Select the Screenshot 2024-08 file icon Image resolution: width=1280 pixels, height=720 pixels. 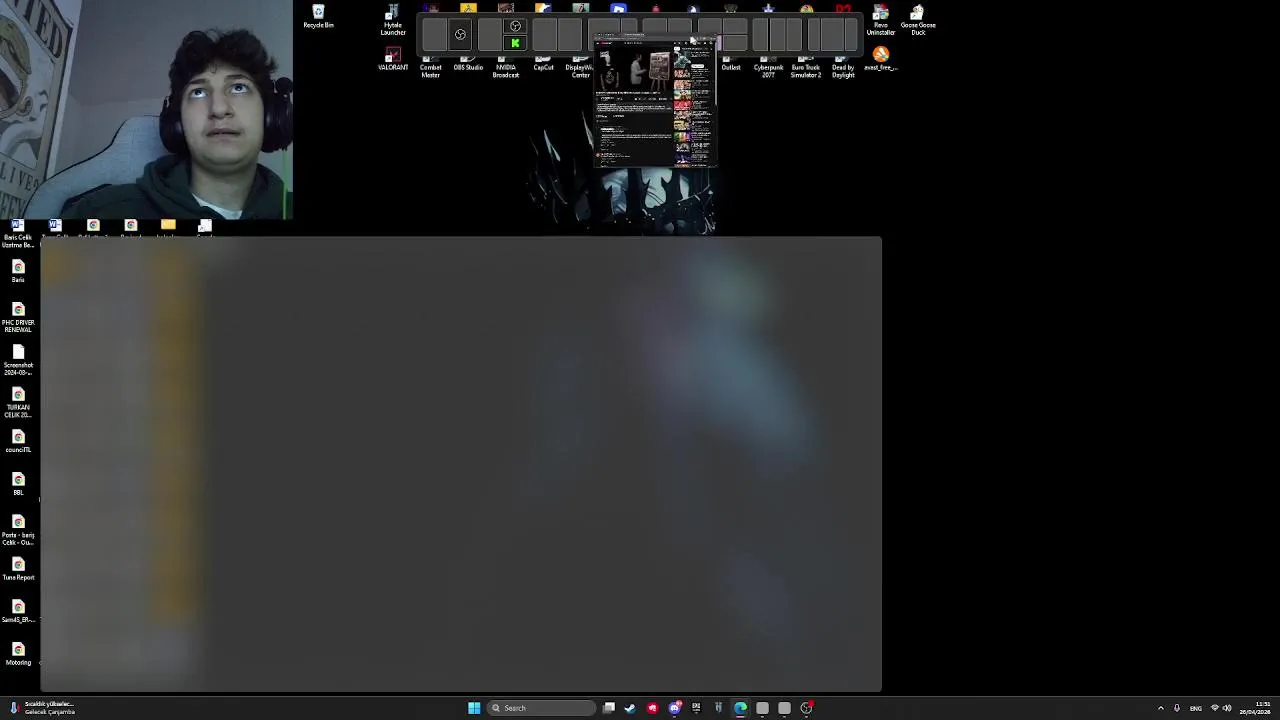(x=18, y=360)
